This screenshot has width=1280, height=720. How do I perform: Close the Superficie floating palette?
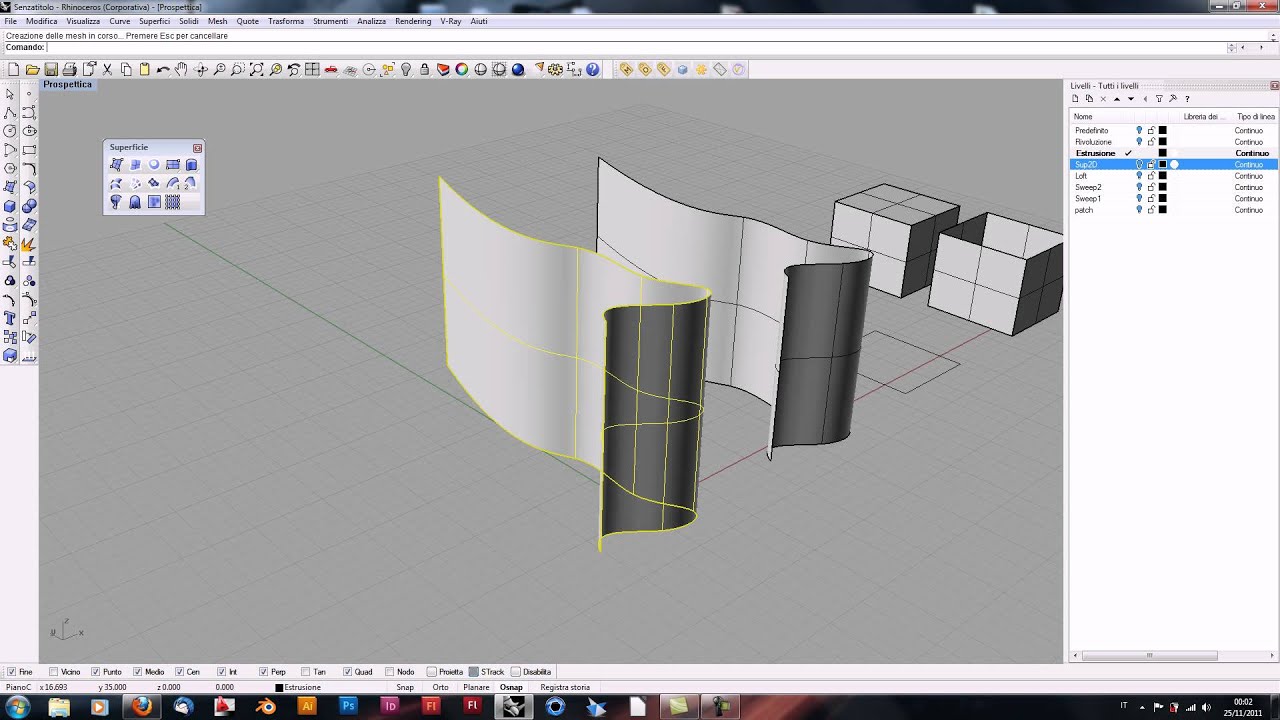[197, 148]
